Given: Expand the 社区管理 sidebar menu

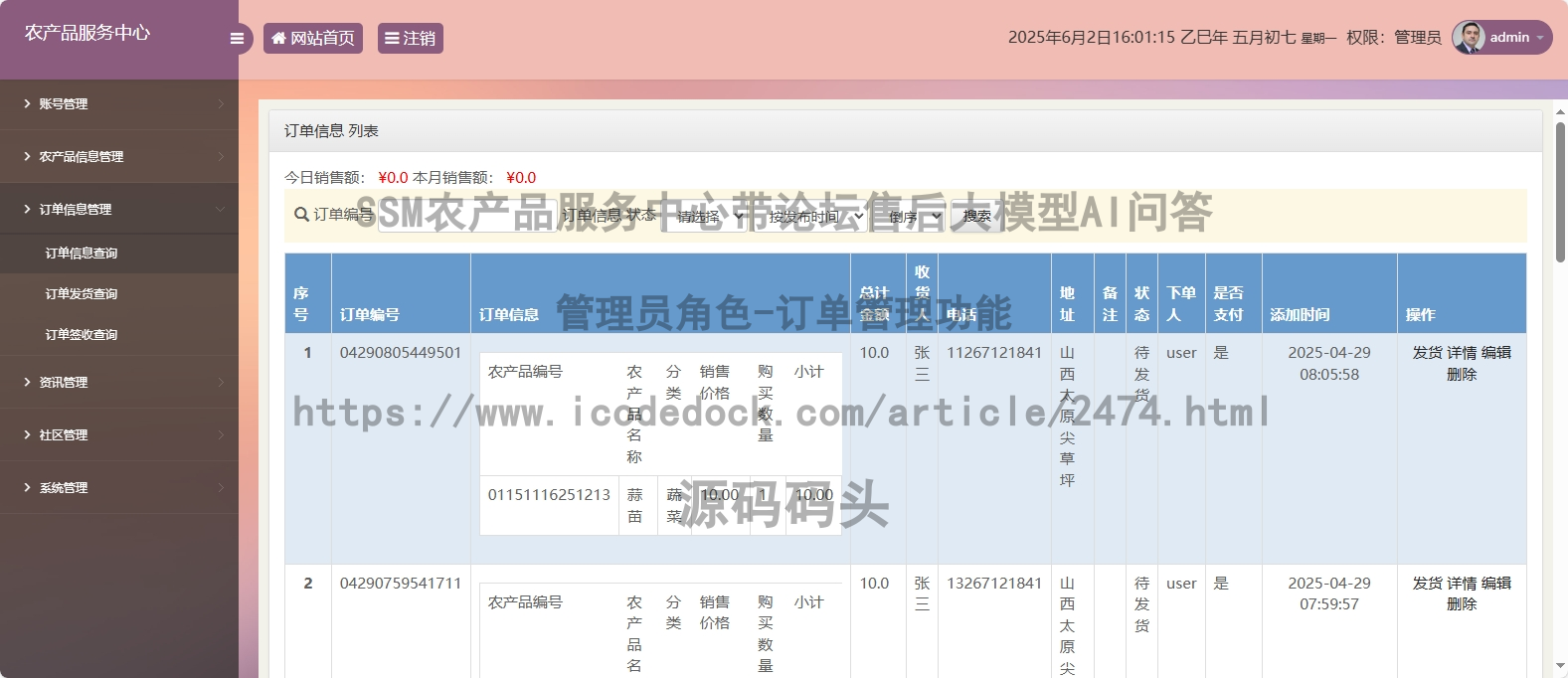Looking at the screenshot, I should coord(119,434).
